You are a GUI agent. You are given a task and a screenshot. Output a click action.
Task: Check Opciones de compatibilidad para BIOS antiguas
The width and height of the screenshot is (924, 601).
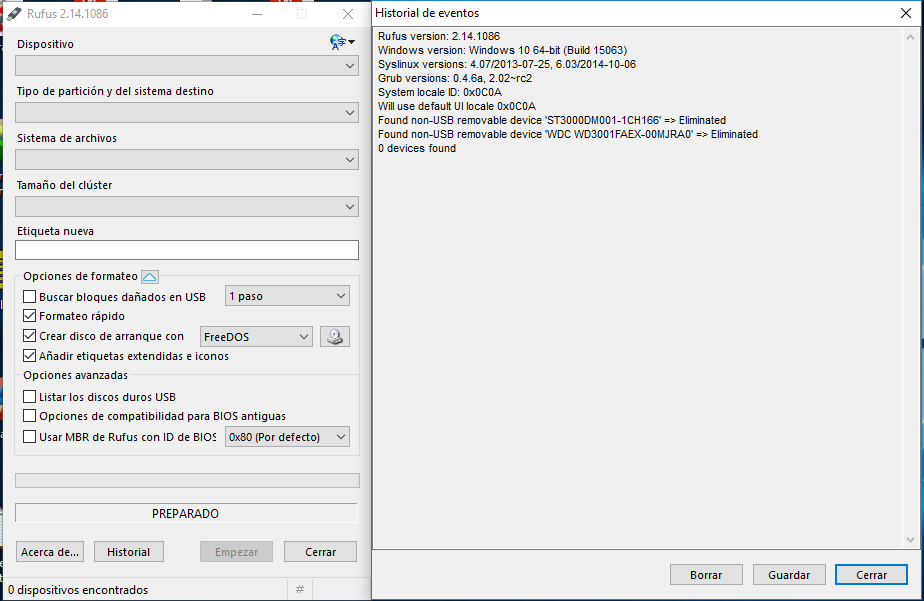(29, 416)
